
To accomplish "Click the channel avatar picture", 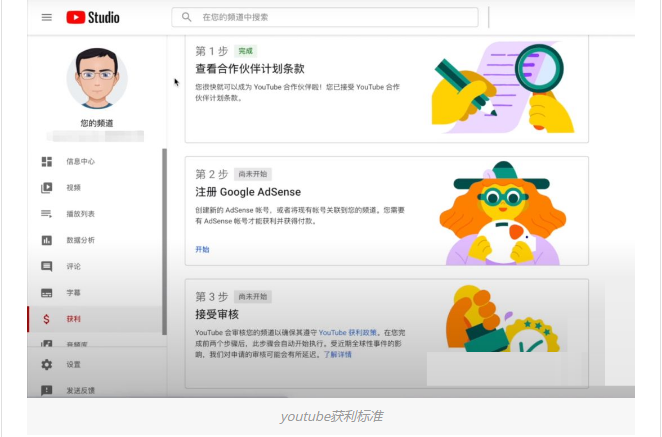I will 97,78.
